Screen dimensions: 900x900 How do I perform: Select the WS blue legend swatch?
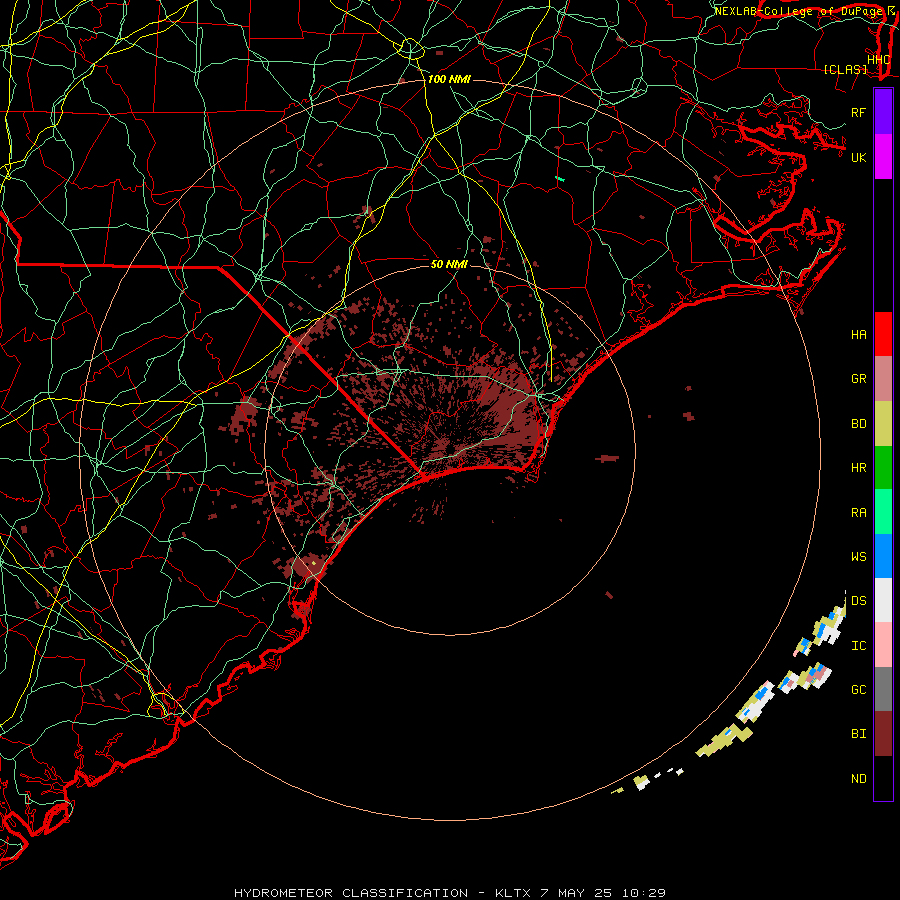(x=883, y=556)
